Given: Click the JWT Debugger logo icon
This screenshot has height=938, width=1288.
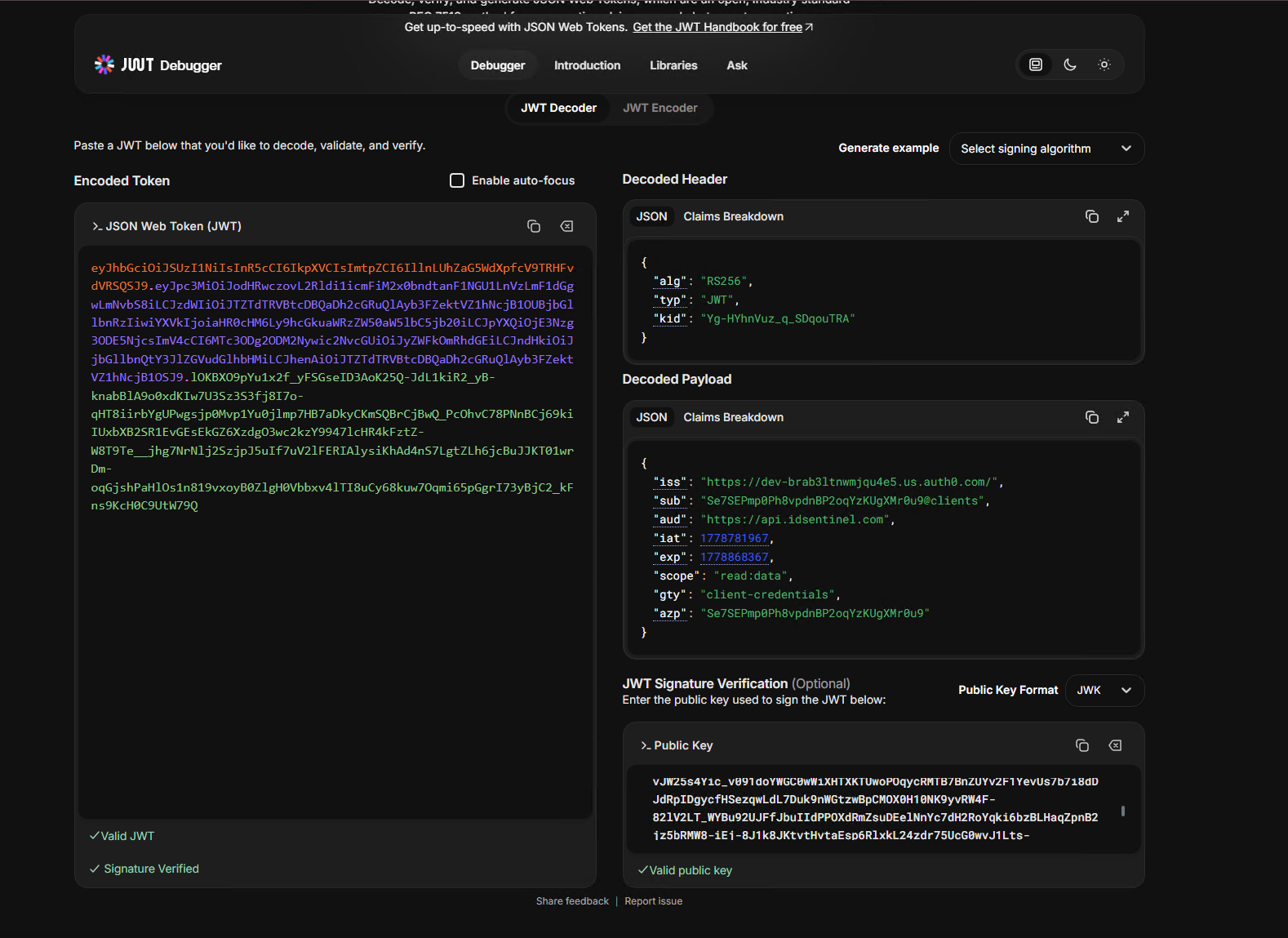Looking at the screenshot, I should click(104, 64).
